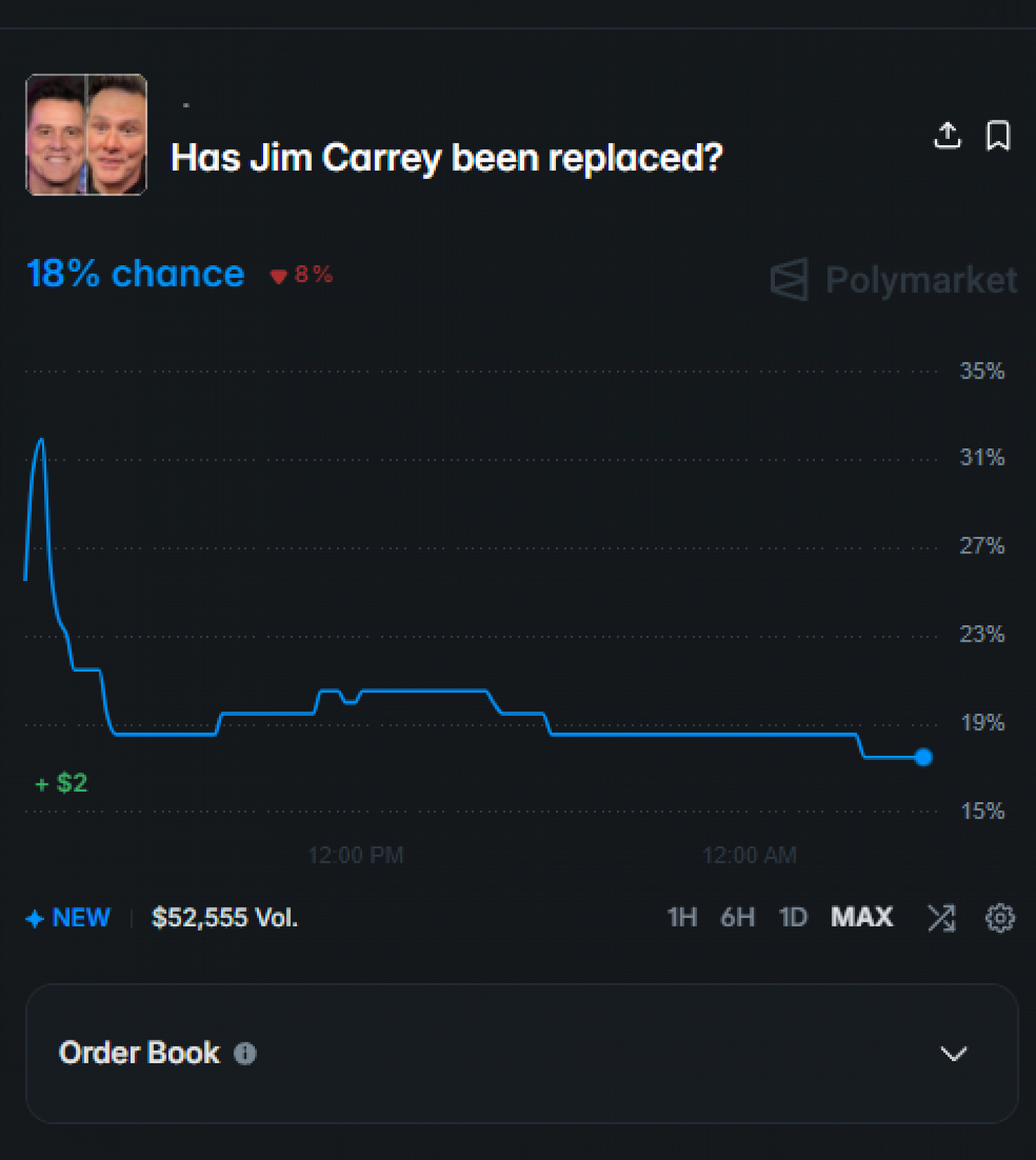Viewport: 1036px width, 1160px height.
Task: Click the blue endpoint dot on chart
Action: (923, 757)
